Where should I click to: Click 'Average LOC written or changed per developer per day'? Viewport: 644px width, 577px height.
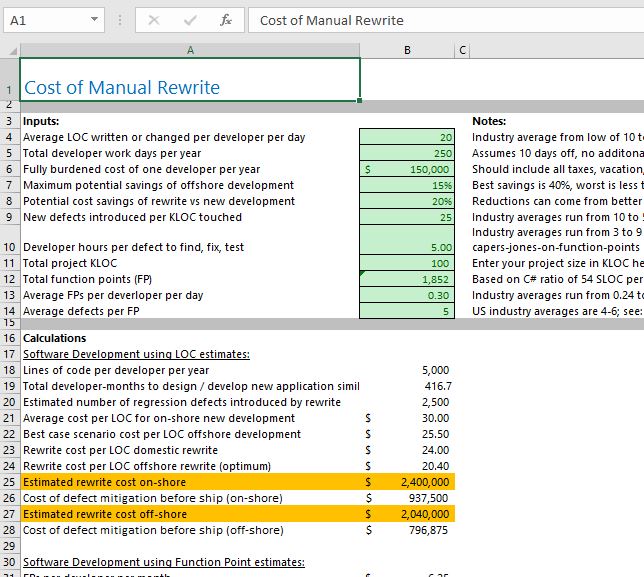point(164,137)
